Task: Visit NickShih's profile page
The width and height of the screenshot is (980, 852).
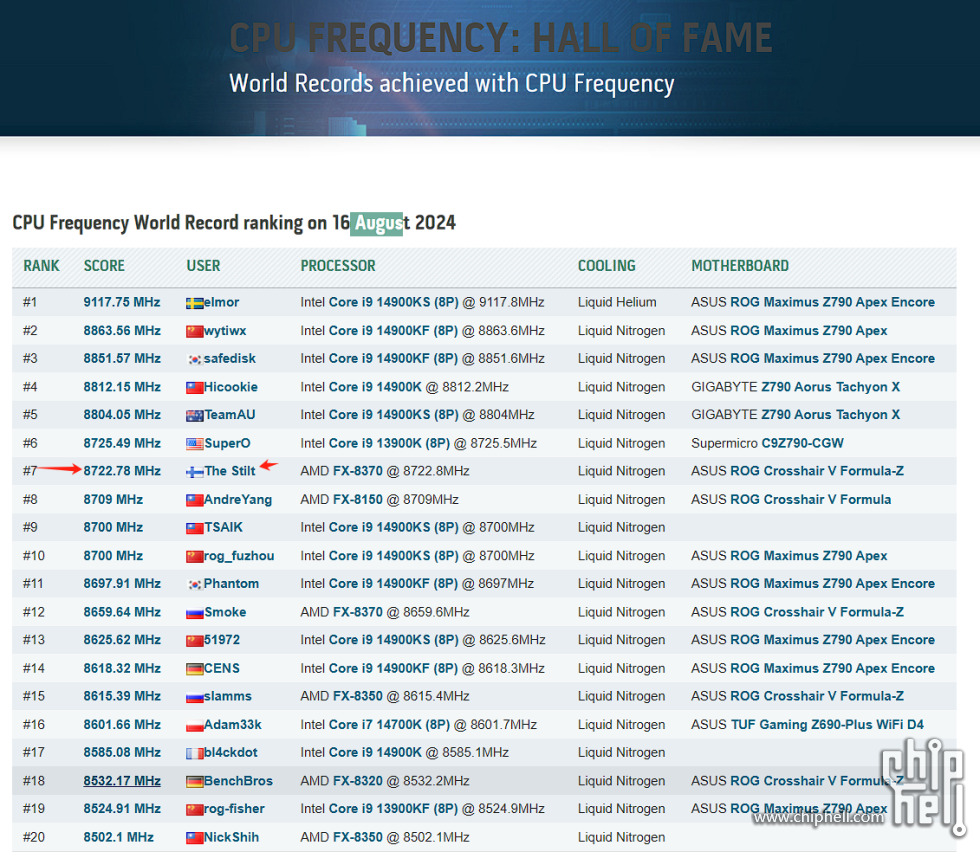Action: [231, 837]
